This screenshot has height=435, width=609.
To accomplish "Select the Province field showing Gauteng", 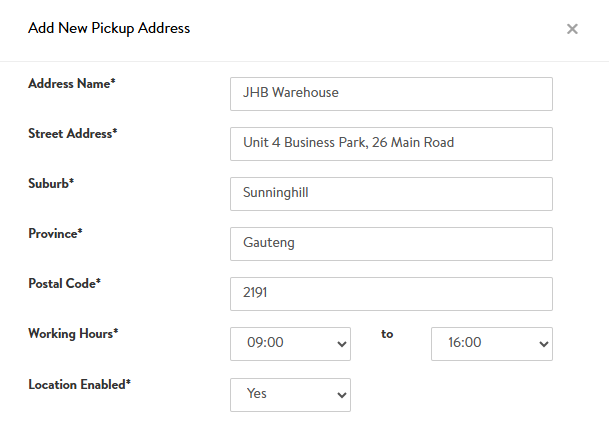I will click(x=391, y=243).
